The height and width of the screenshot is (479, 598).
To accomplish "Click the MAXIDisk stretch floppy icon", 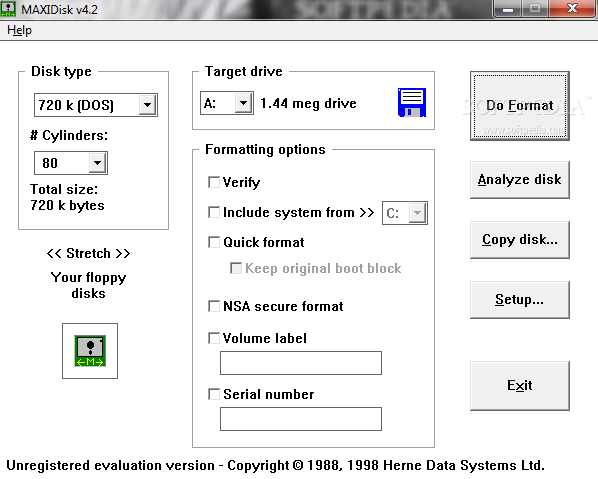I will (90, 351).
